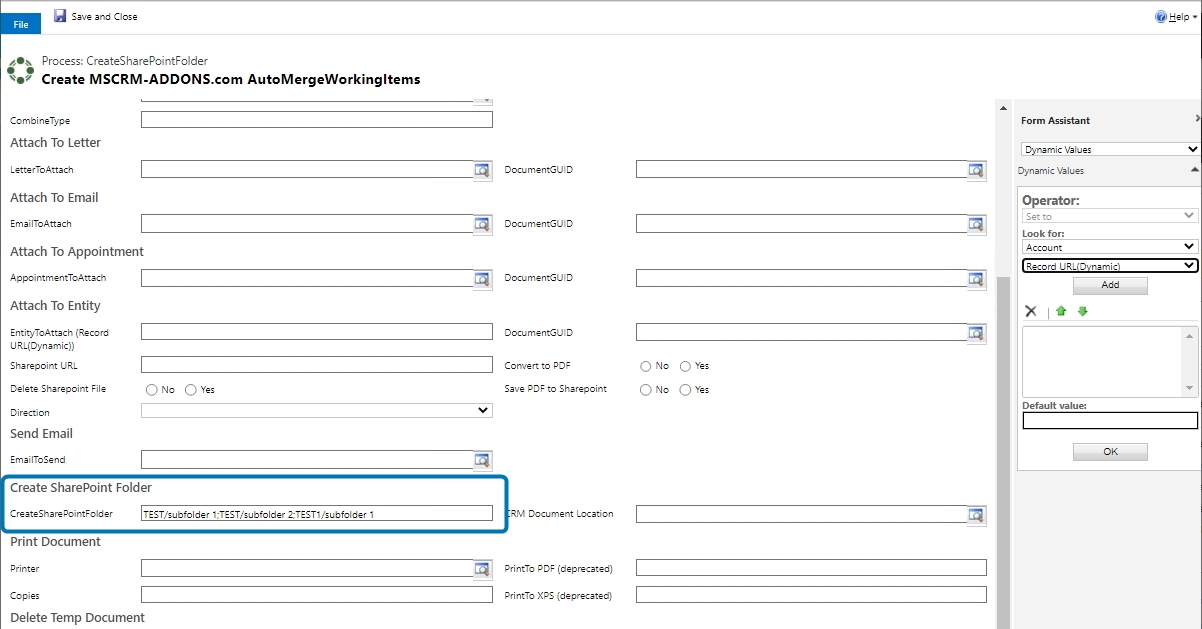
Task: Open the Help menu icon
Action: pos(1161,17)
